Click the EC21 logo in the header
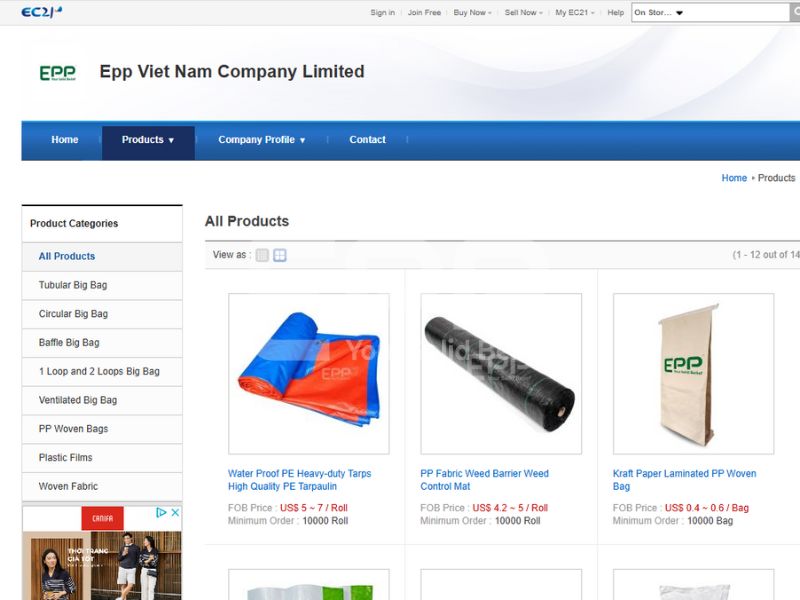Viewport: 800px width, 600px height. tap(41, 12)
